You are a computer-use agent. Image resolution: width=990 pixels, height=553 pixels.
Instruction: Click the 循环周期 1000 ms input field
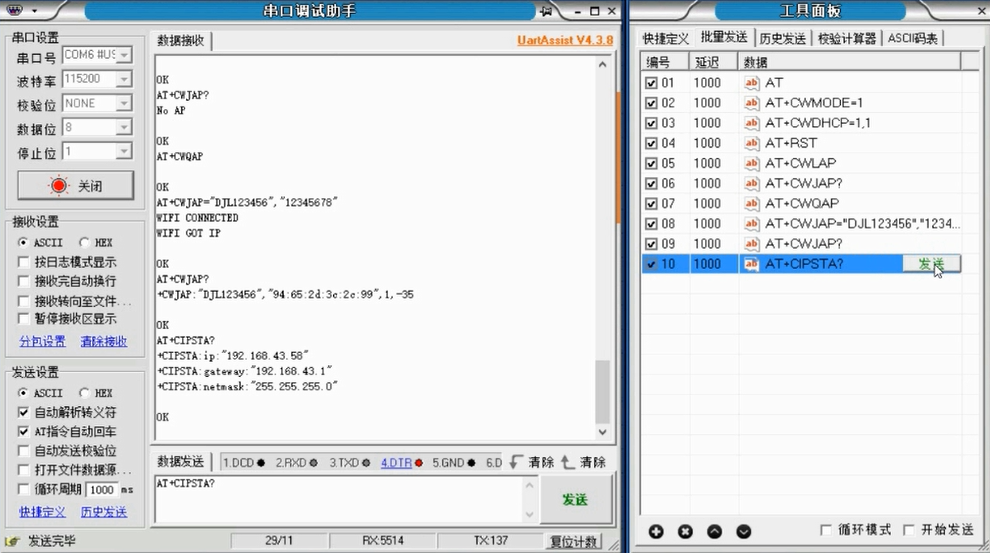click(x=102, y=490)
